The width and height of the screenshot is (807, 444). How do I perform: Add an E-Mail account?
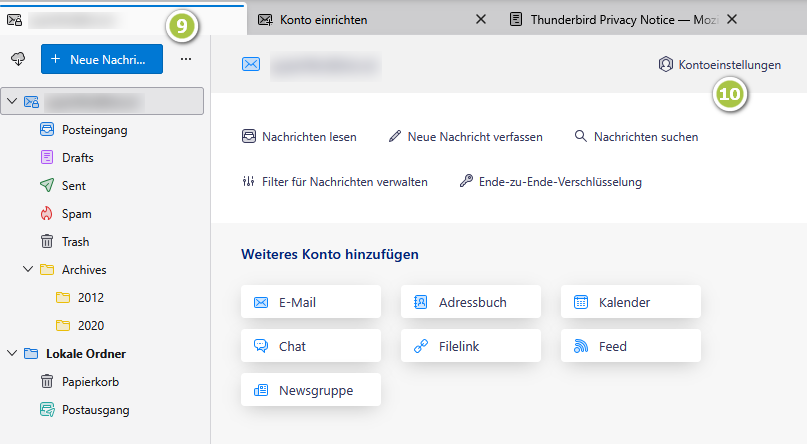coord(311,302)
